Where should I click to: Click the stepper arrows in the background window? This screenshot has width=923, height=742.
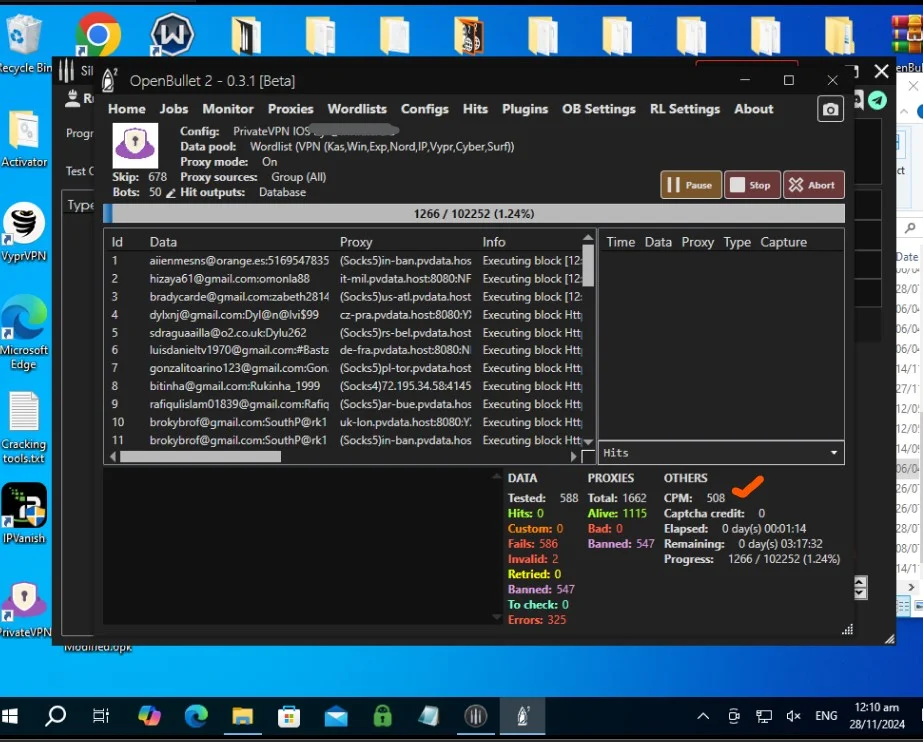[860, 587]
